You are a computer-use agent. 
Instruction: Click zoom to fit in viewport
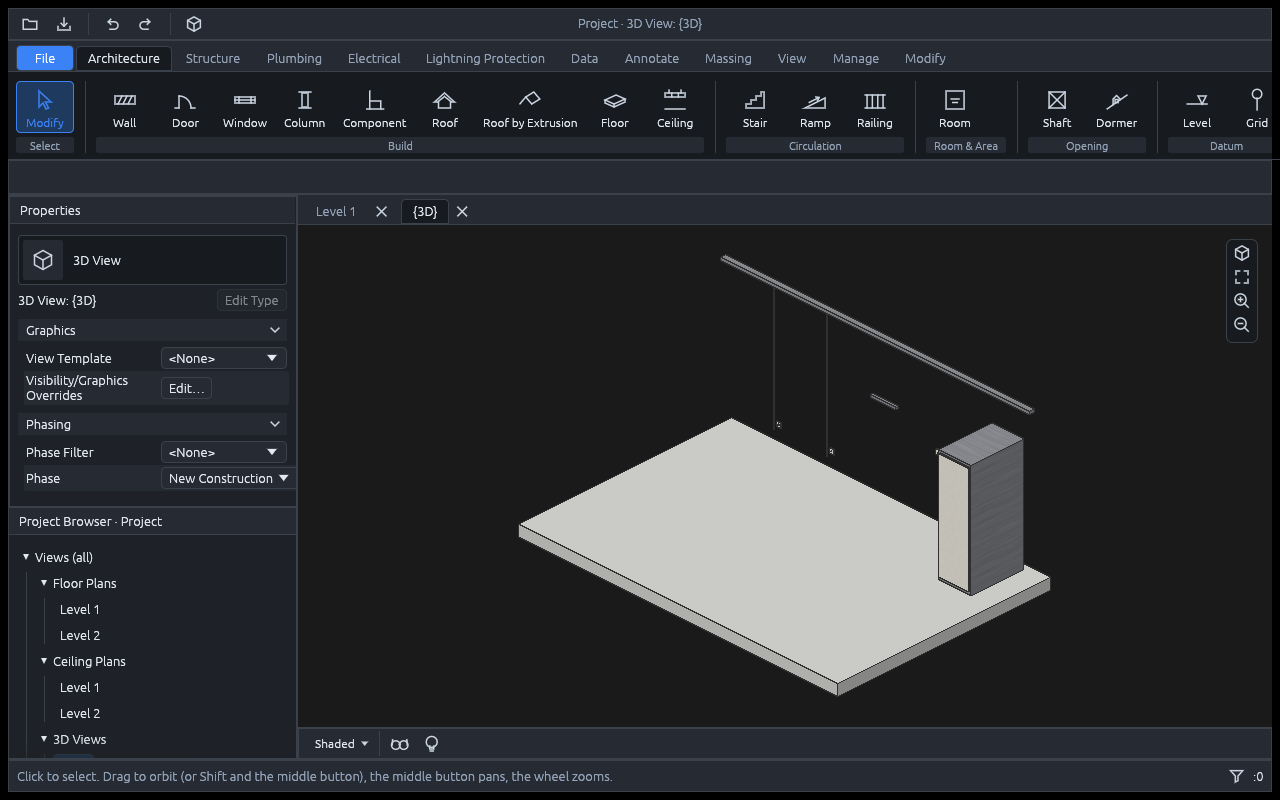[1242, 277]
